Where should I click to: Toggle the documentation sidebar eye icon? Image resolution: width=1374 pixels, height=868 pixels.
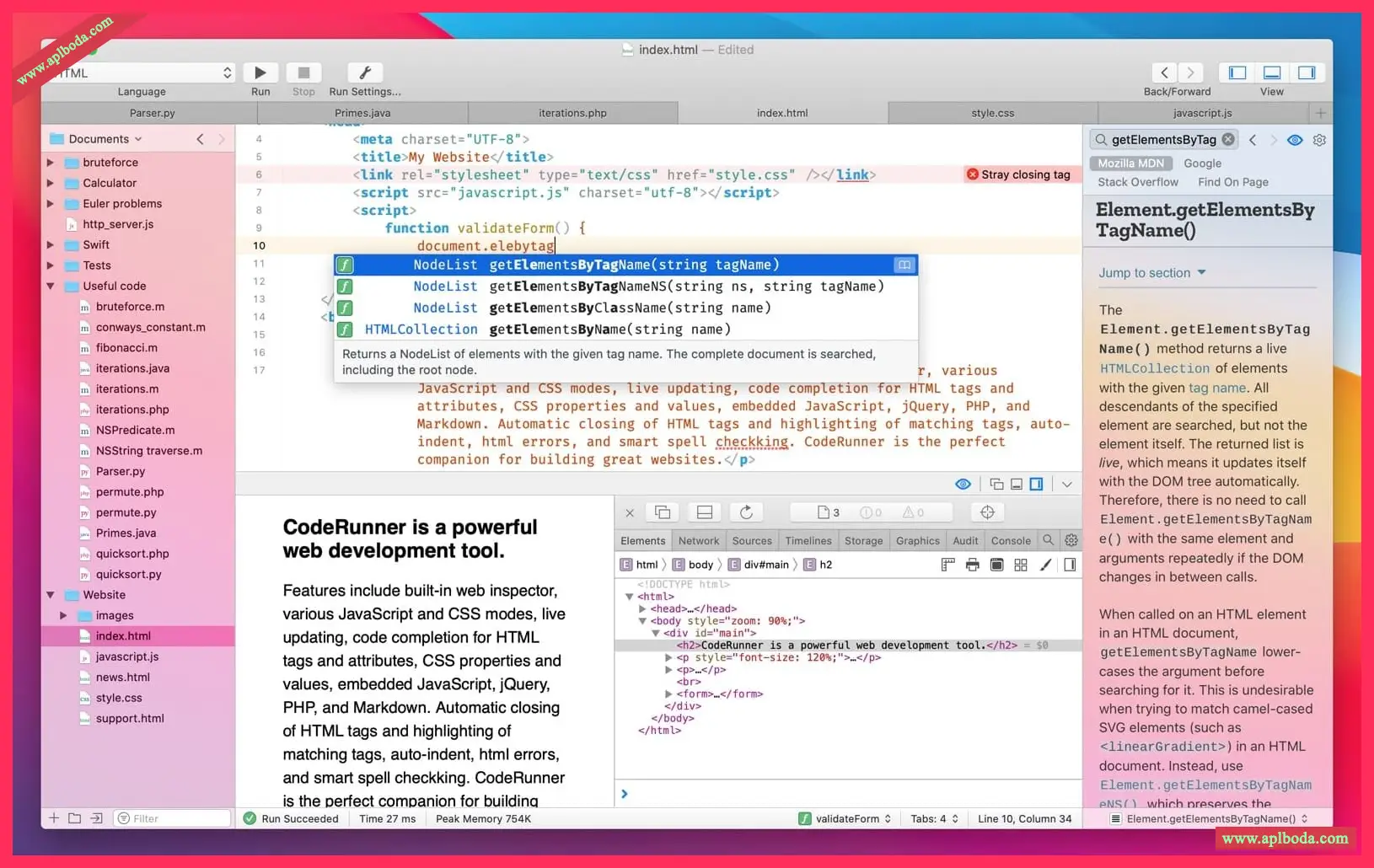[1295, 140]
